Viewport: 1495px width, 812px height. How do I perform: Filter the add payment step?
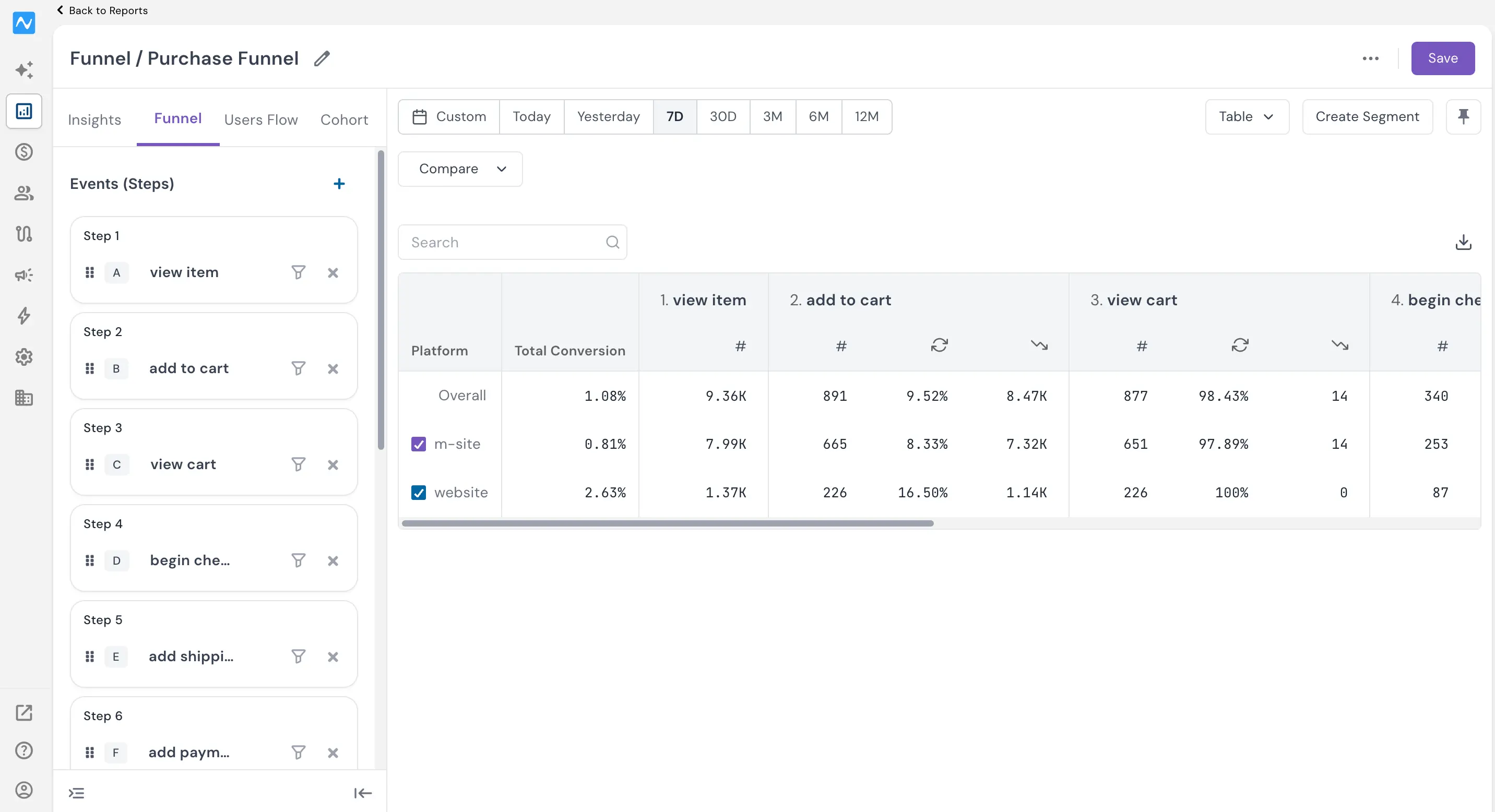tap(298, 753)
